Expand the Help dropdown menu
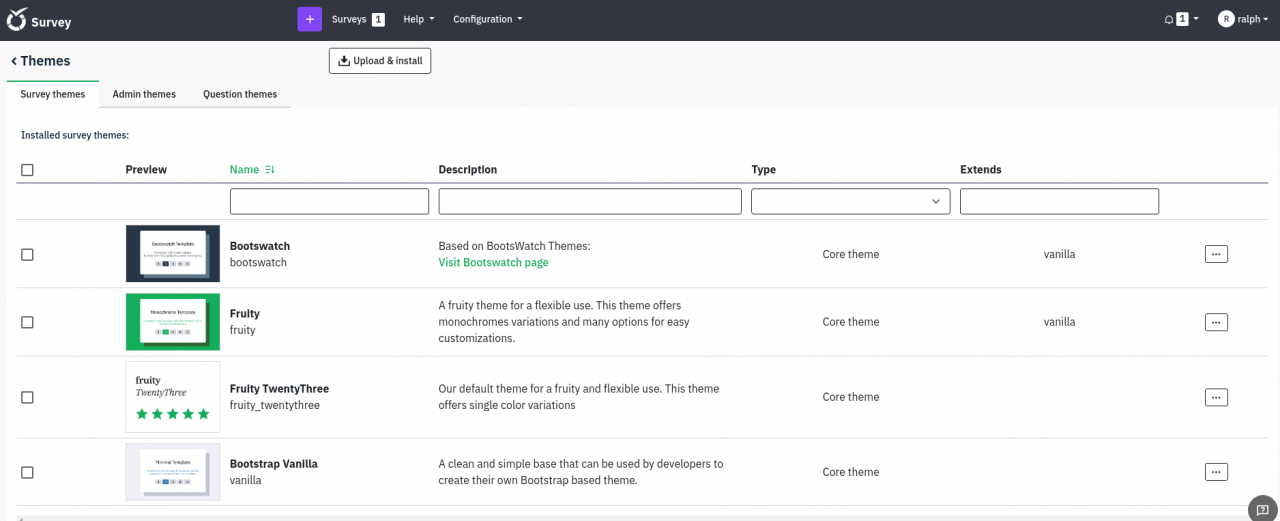This screenshot has height=521, width=1280. (x=418, y=19)
